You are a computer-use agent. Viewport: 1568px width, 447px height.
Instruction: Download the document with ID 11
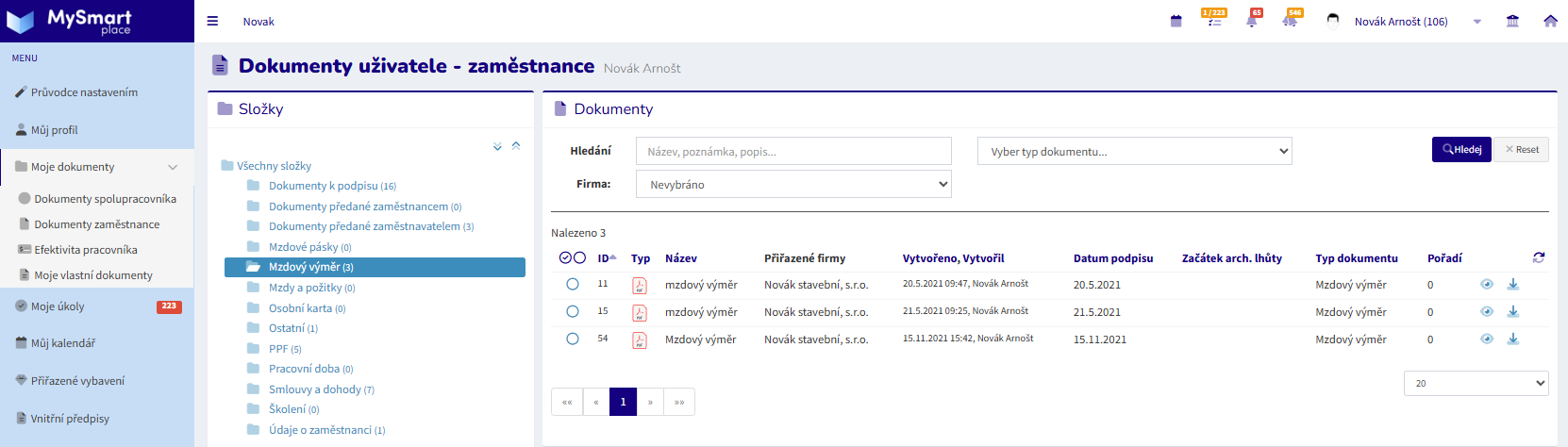(1513, 284)
